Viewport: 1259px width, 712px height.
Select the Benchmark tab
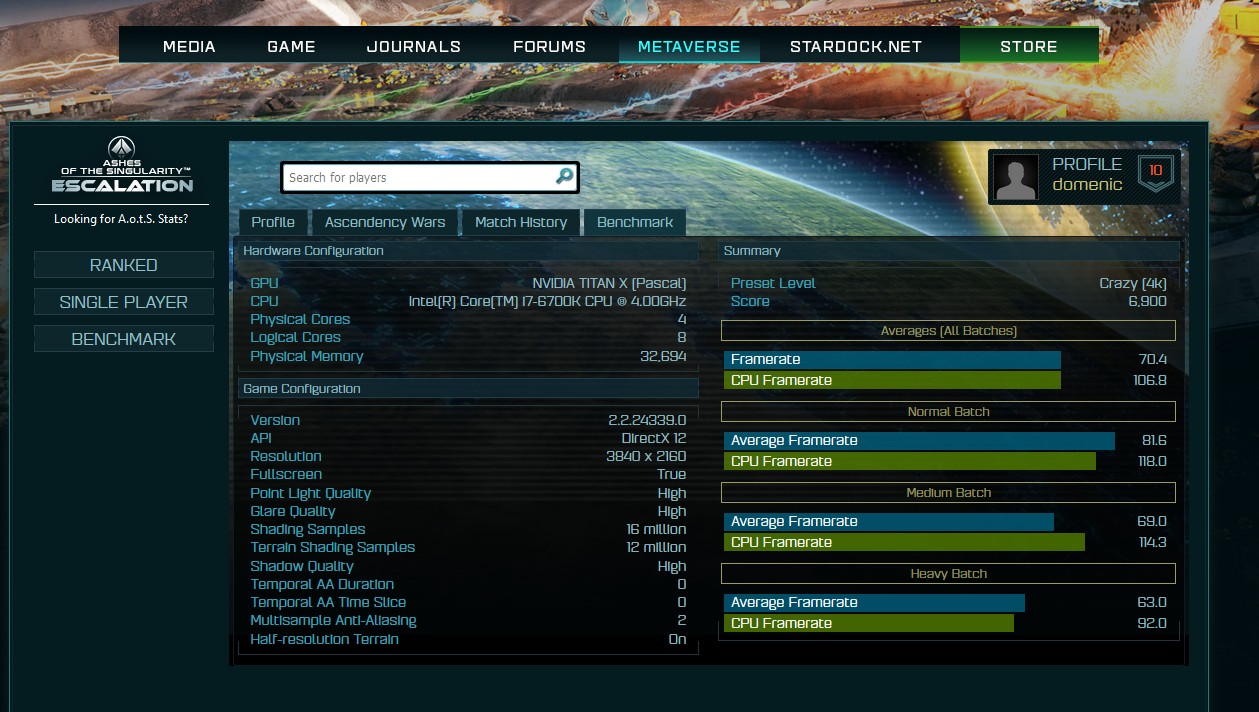tap(635, 222)
